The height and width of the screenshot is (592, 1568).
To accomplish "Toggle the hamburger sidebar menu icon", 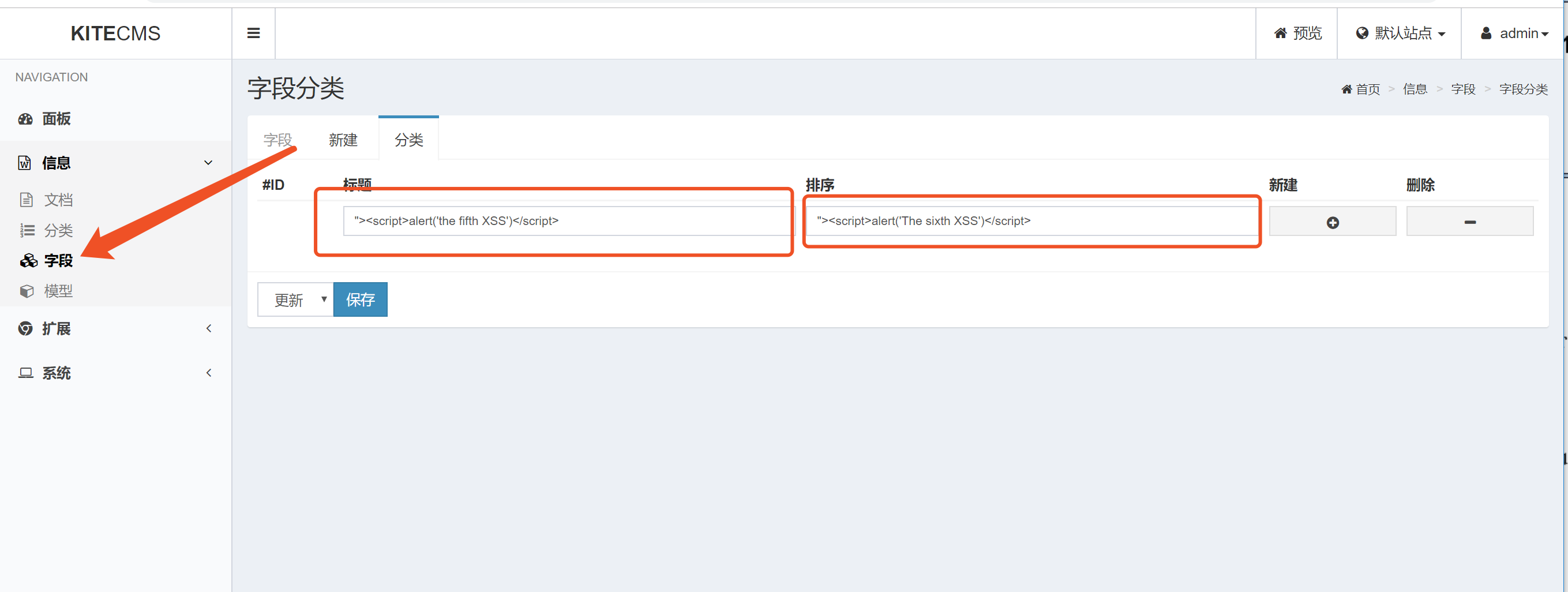I will click(253, 33).
